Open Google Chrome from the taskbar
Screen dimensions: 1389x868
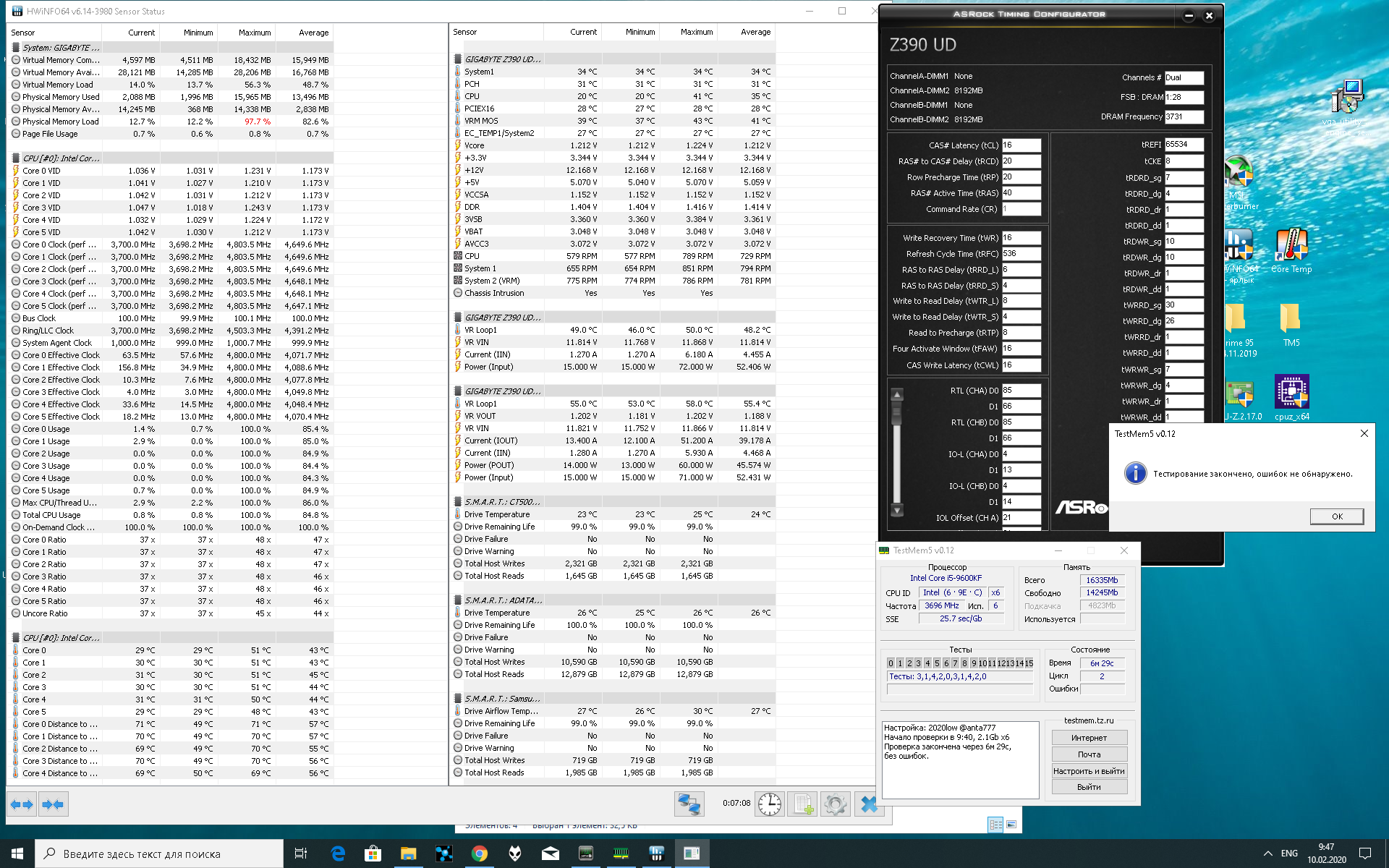tap(479, 854)
